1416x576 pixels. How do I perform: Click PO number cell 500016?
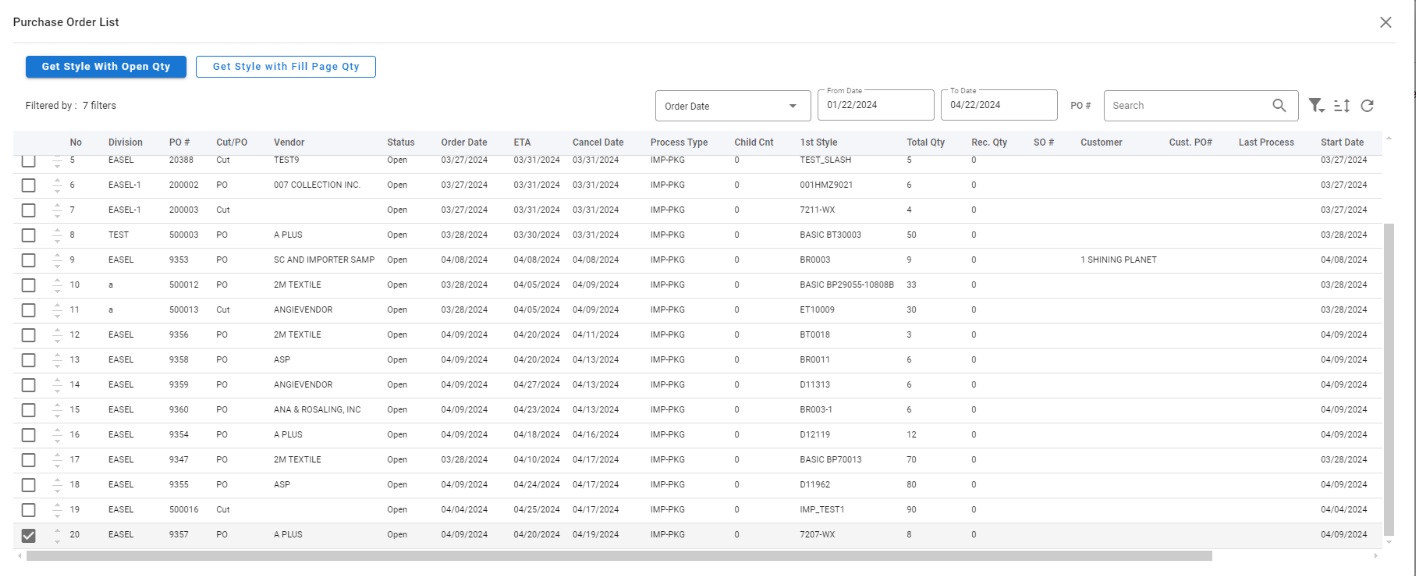[183, 510]
